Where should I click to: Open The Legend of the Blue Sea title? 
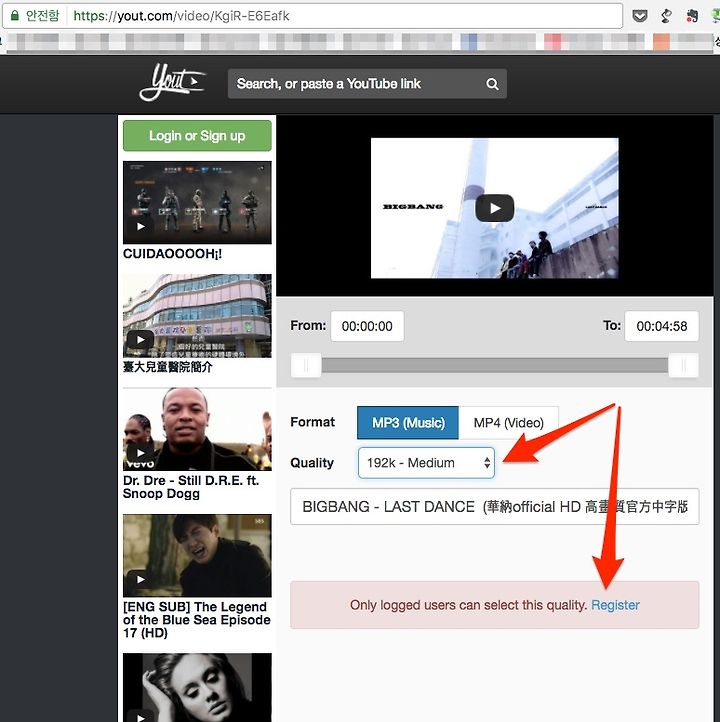coord(197,620)
